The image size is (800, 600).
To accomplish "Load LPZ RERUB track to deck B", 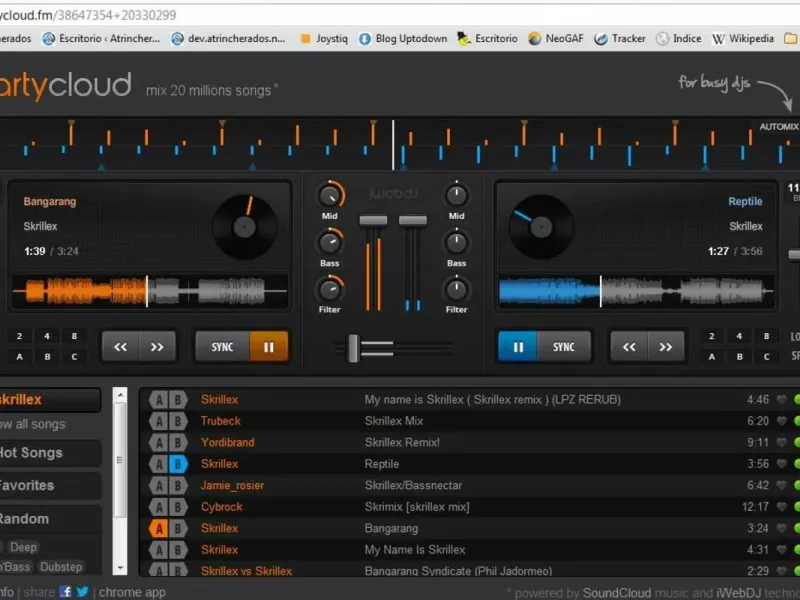I will pos(178,400).
